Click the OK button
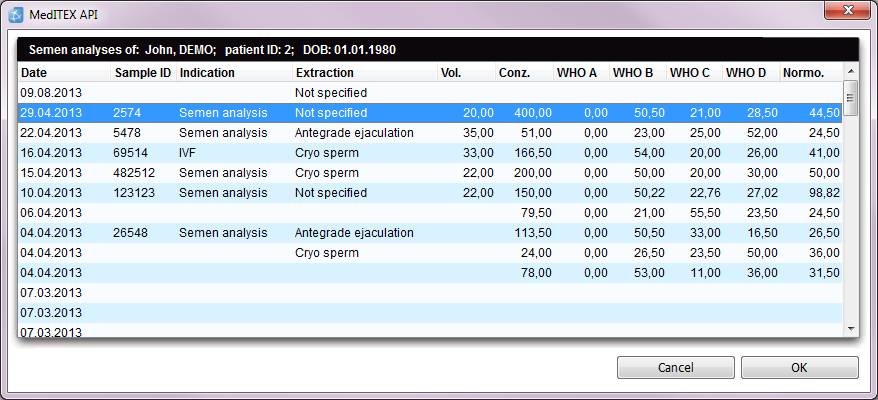 [x=799, y=368]
